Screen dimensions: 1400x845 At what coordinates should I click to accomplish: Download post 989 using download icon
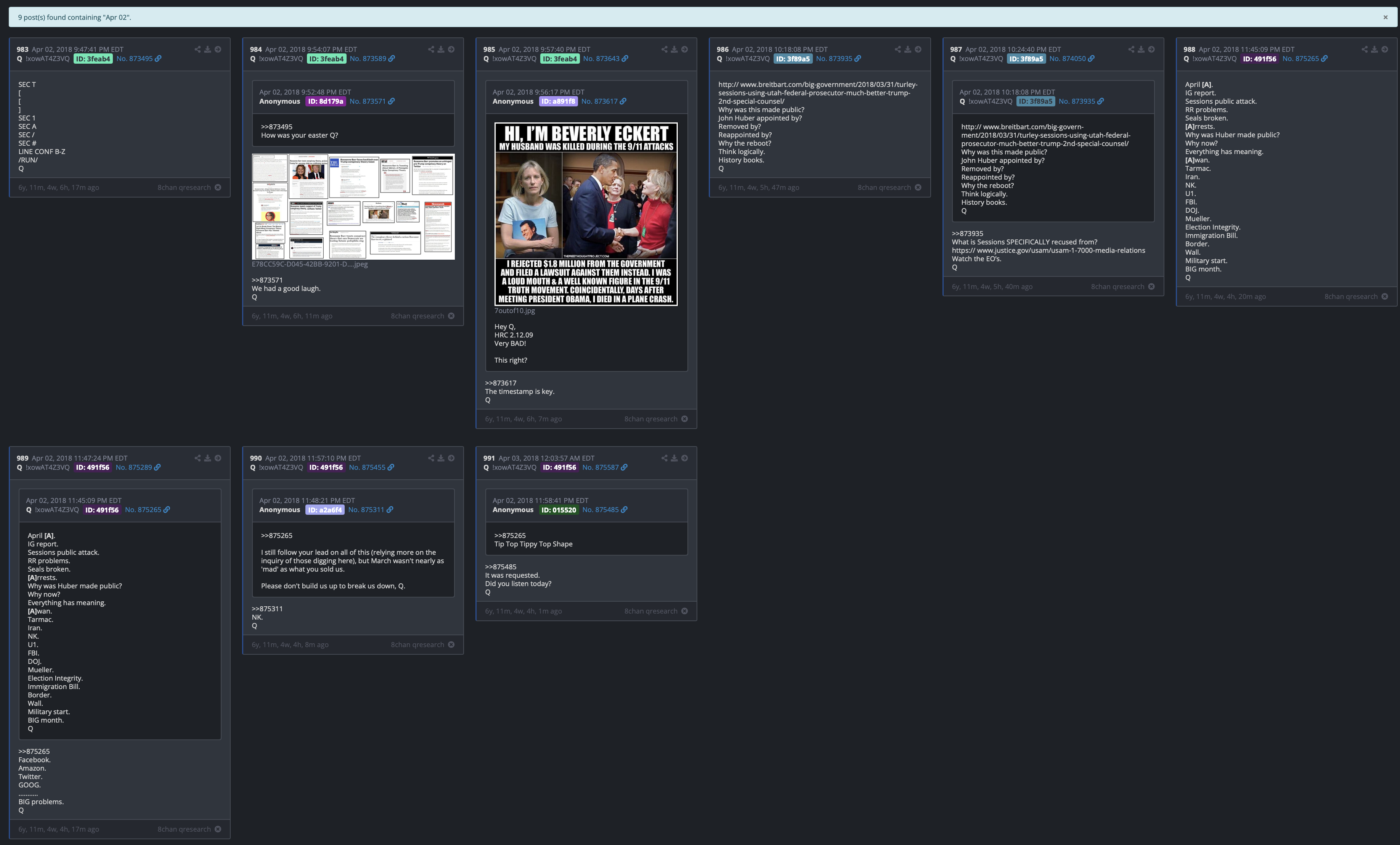(x=208, y=458)
